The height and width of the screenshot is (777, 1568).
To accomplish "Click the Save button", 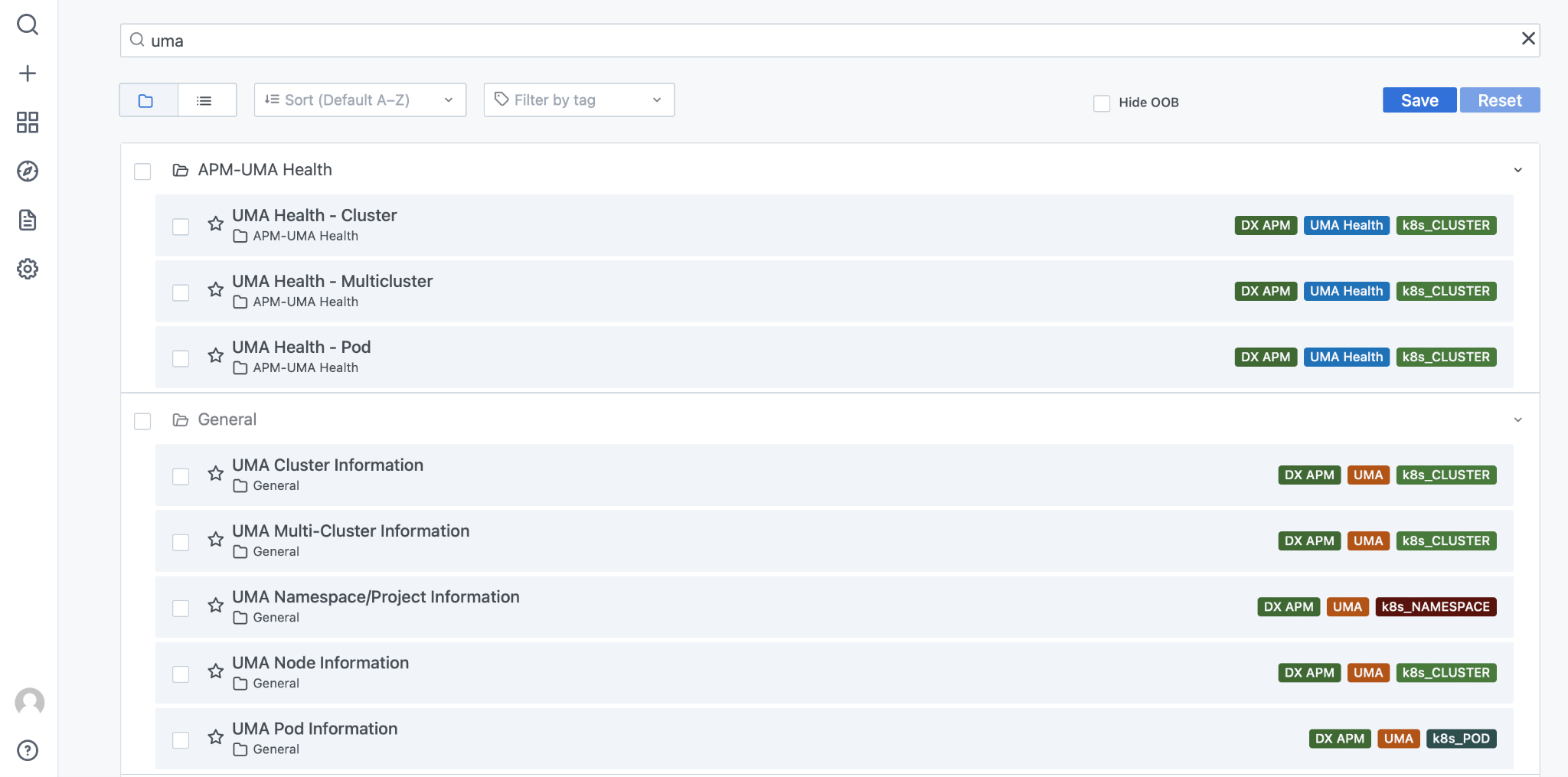I will tap(1419, 100).
